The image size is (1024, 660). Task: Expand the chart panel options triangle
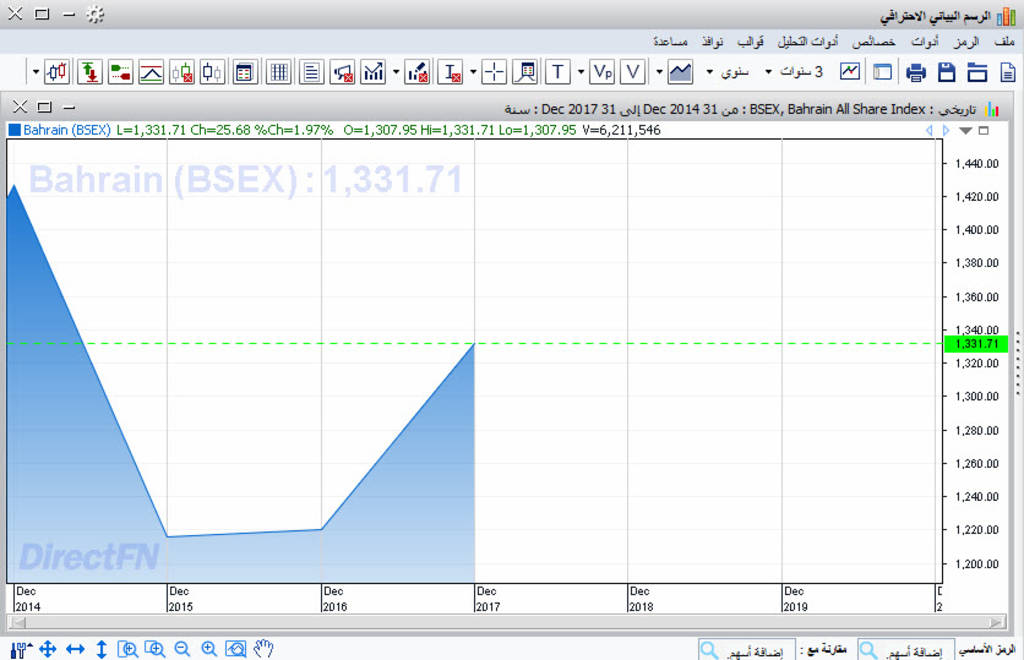965,130
